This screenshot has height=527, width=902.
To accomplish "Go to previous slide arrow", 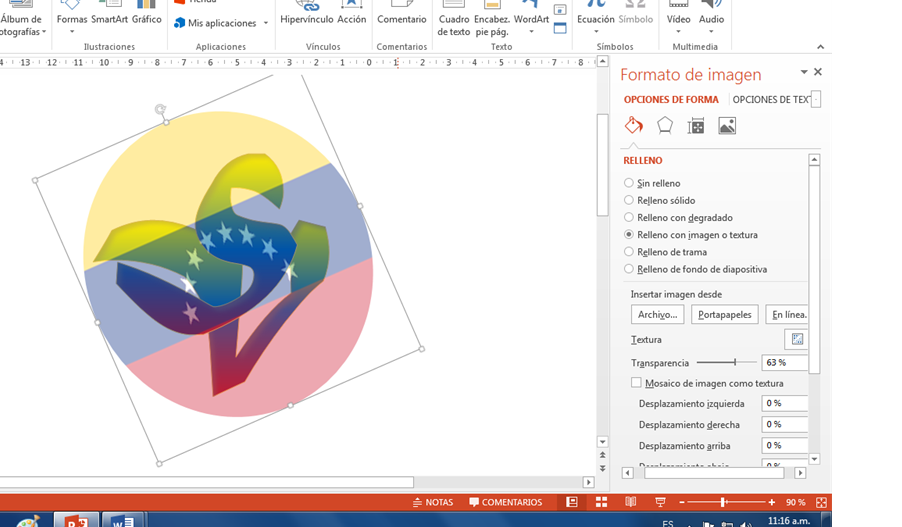I will pyautogui.click(x=602, y=455).
